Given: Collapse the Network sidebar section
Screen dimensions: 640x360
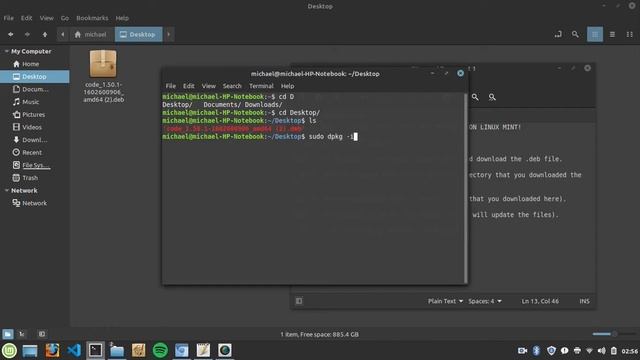Looking at the screenshot, I should (7, 191).
